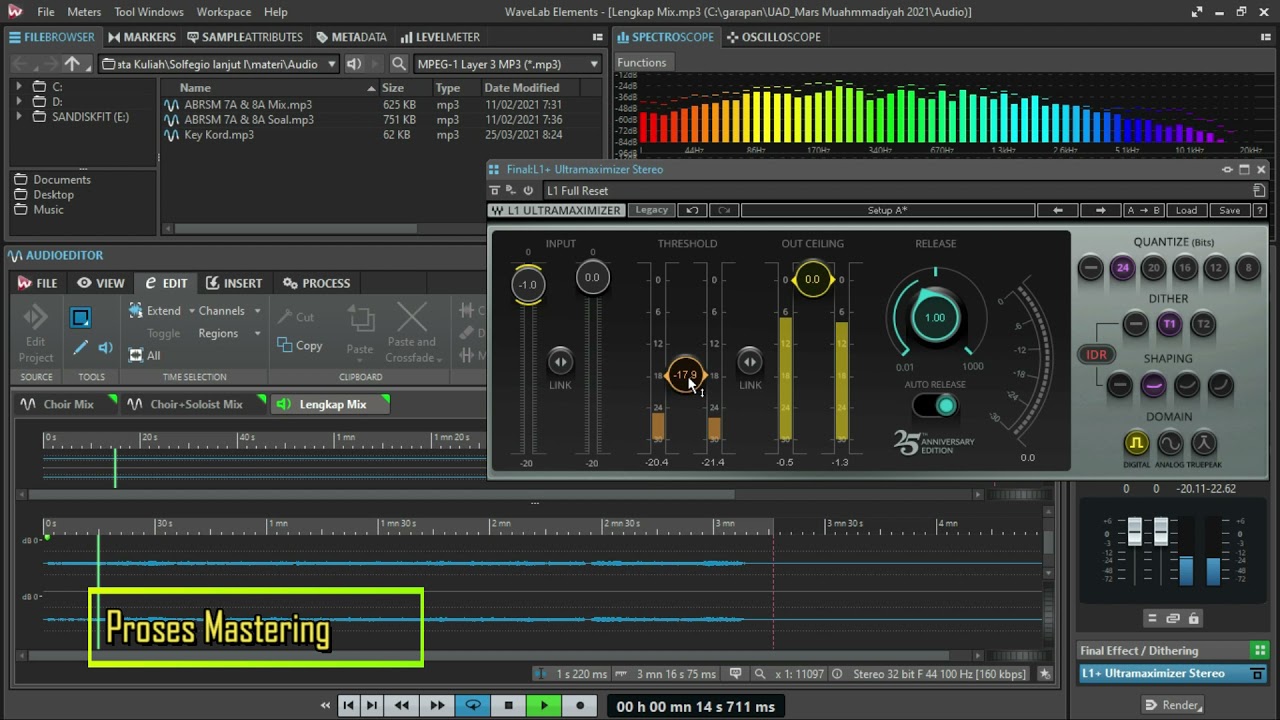Click the zoom magnifier in status bar
The image size is (1280, 720).
pyautogui.click(x=760, y=674)
